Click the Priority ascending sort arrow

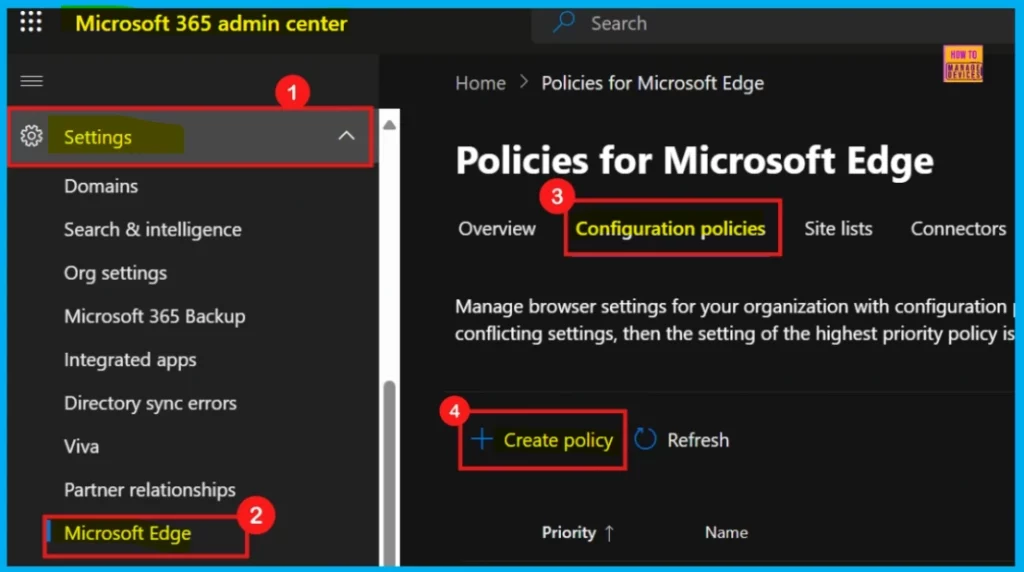point(609,533)
